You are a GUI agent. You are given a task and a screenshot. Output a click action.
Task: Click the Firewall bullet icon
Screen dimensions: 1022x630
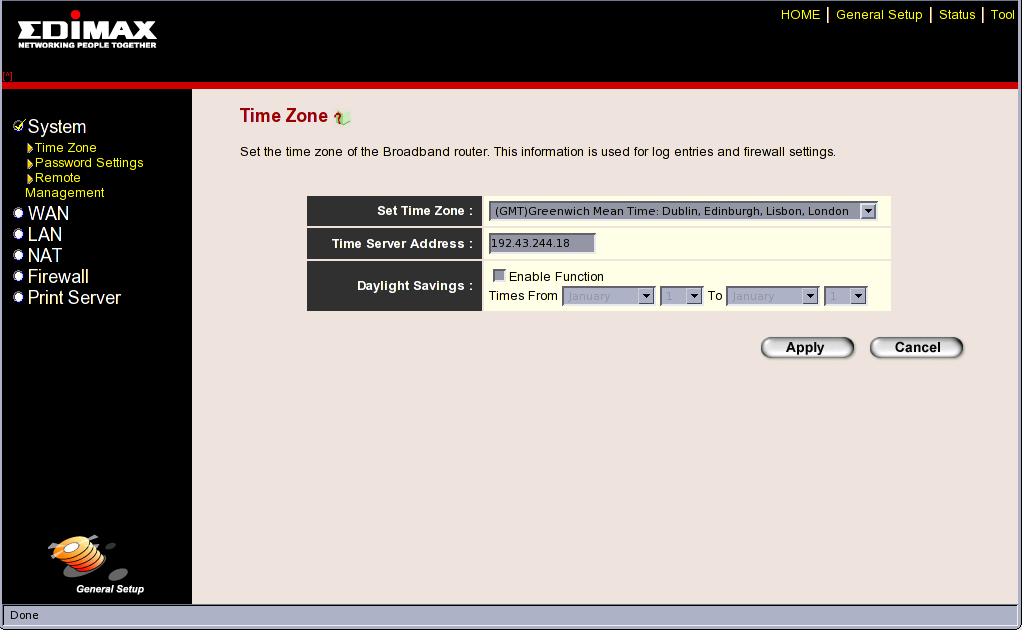18,276
